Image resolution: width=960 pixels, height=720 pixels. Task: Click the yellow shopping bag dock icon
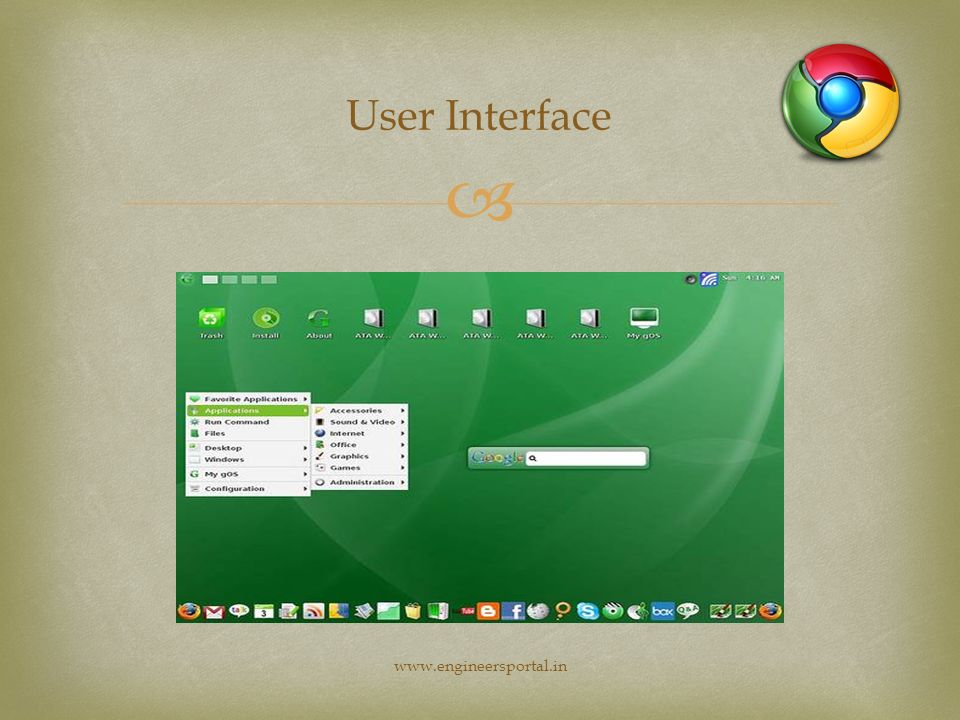tap(413, 611)
